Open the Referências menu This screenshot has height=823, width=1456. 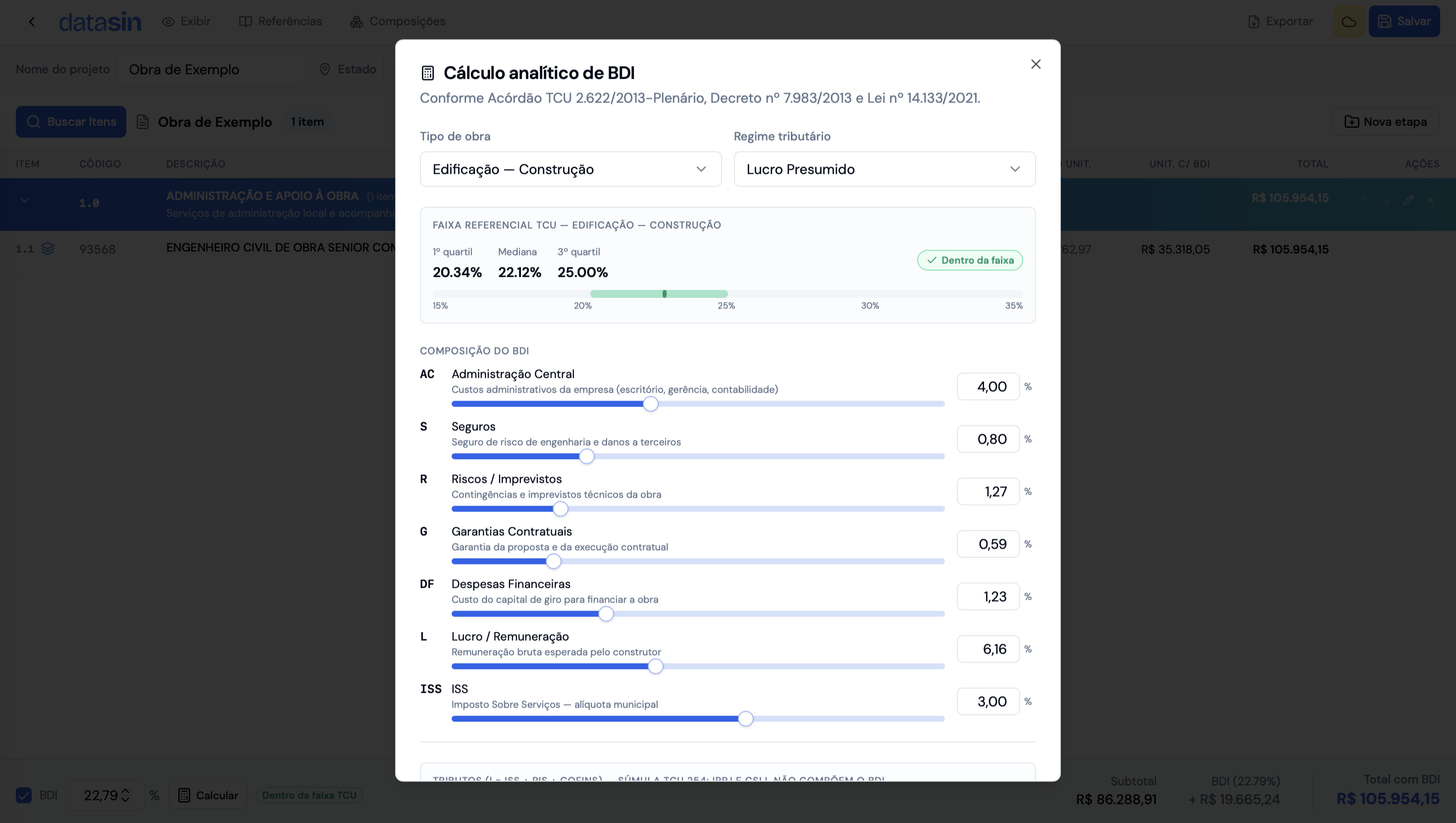click(x=280, y=21)
